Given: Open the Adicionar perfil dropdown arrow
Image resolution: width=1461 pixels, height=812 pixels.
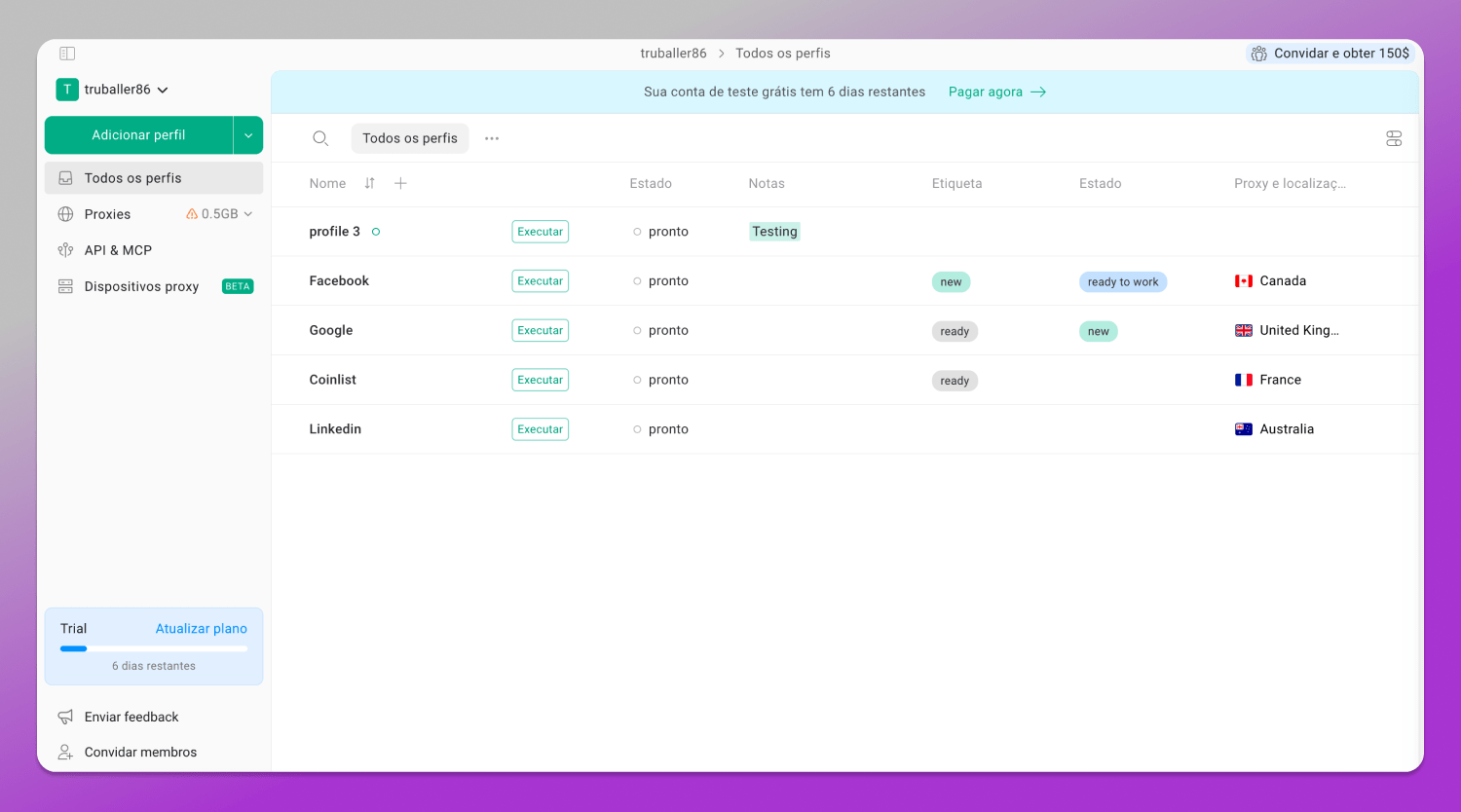Looking at the screenshot, I should (x=248, y=135).
